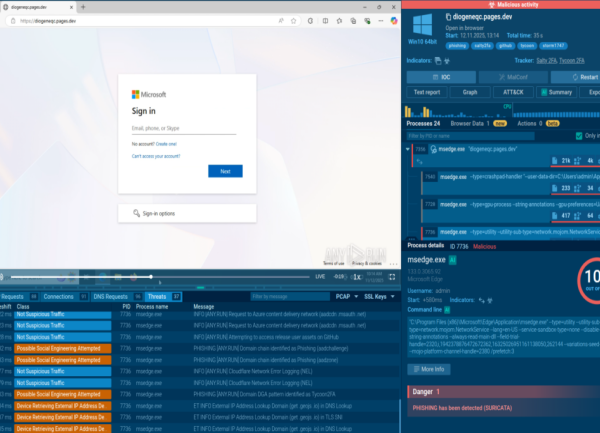Open the Copilot icon in Edge

coord(394,21)
